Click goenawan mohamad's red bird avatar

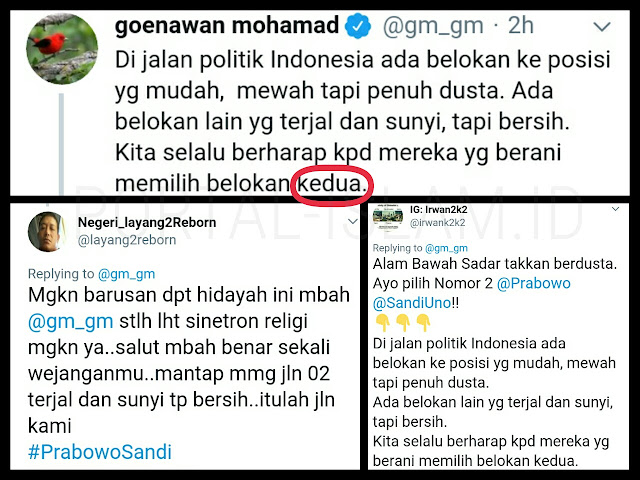[62, 49]
